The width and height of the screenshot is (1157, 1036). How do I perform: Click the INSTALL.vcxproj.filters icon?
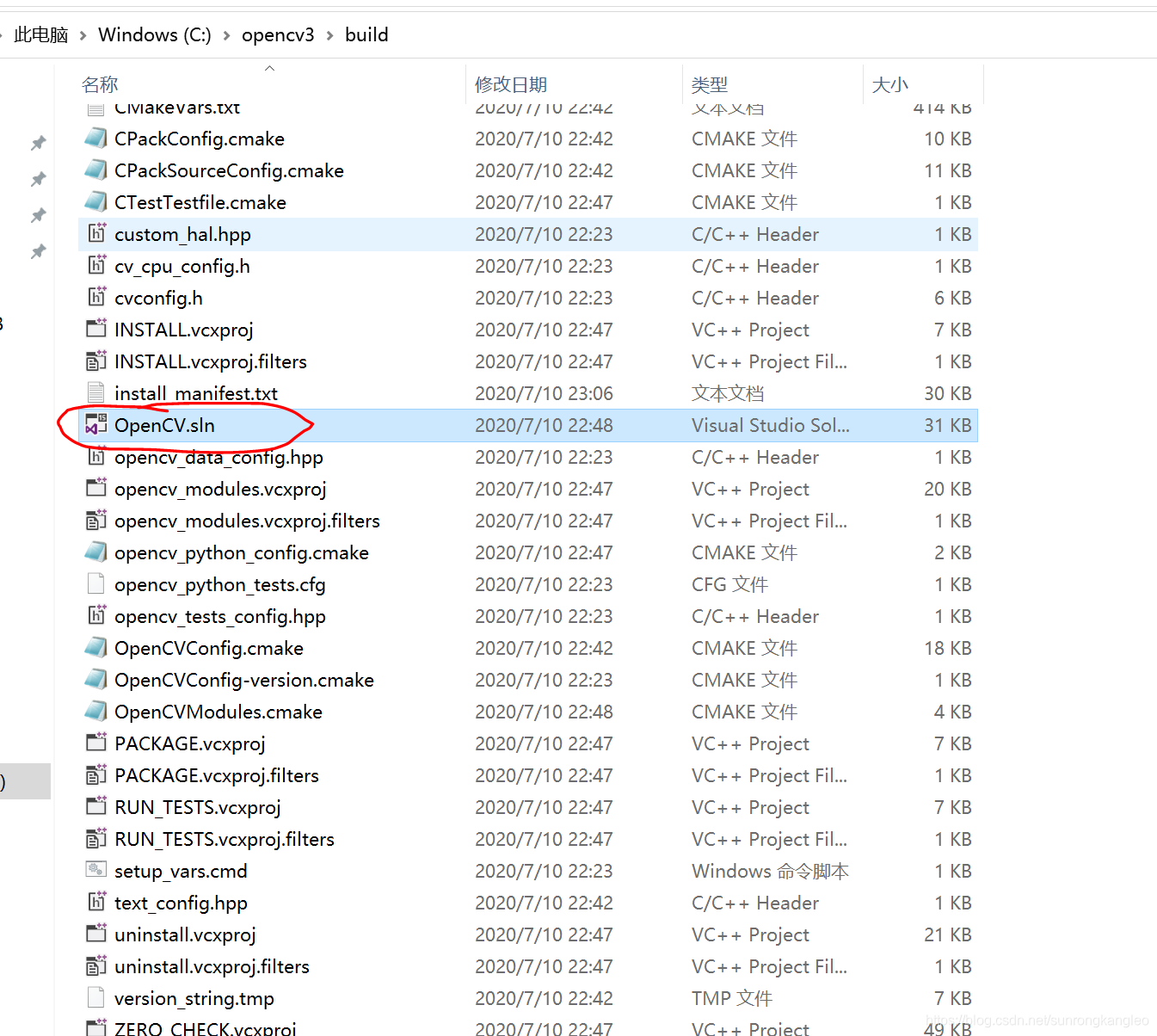click(x=96, y=361)
